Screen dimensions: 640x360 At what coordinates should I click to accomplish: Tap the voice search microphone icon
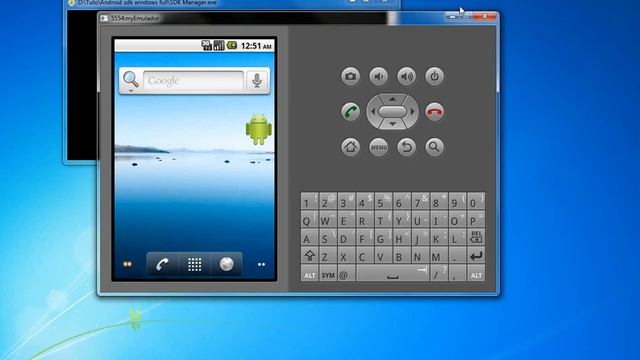257,80
